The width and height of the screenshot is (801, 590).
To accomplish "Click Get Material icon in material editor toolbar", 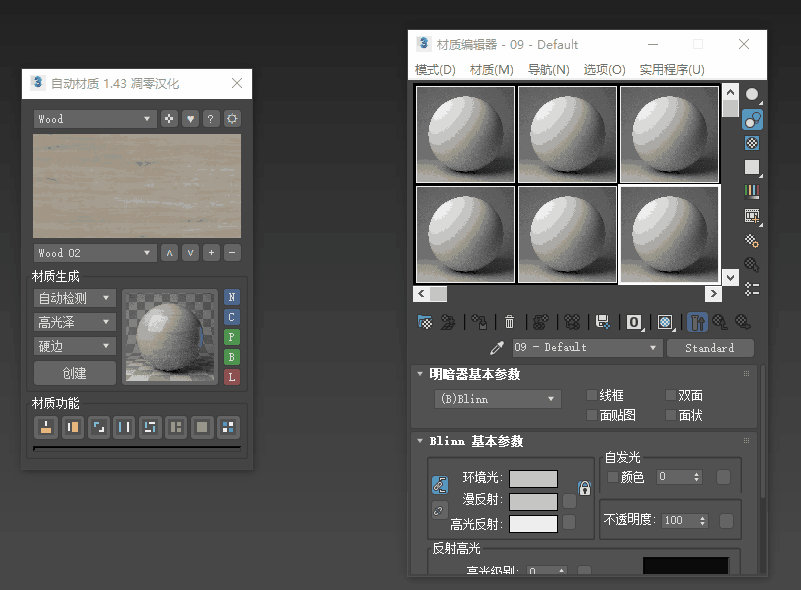I will point(425,322).
